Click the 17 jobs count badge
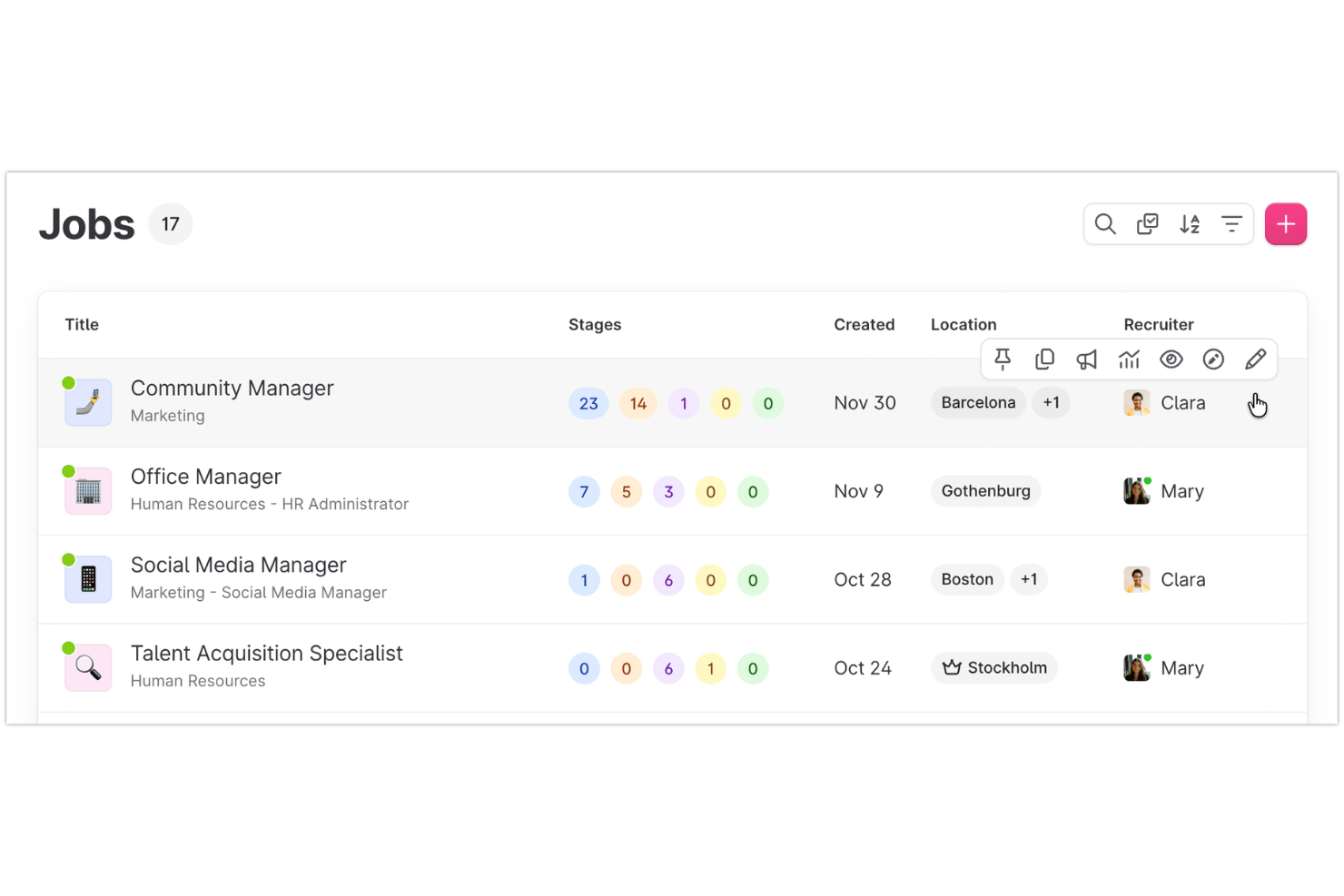The image size is (1344, 896). [x=171, y=224]
